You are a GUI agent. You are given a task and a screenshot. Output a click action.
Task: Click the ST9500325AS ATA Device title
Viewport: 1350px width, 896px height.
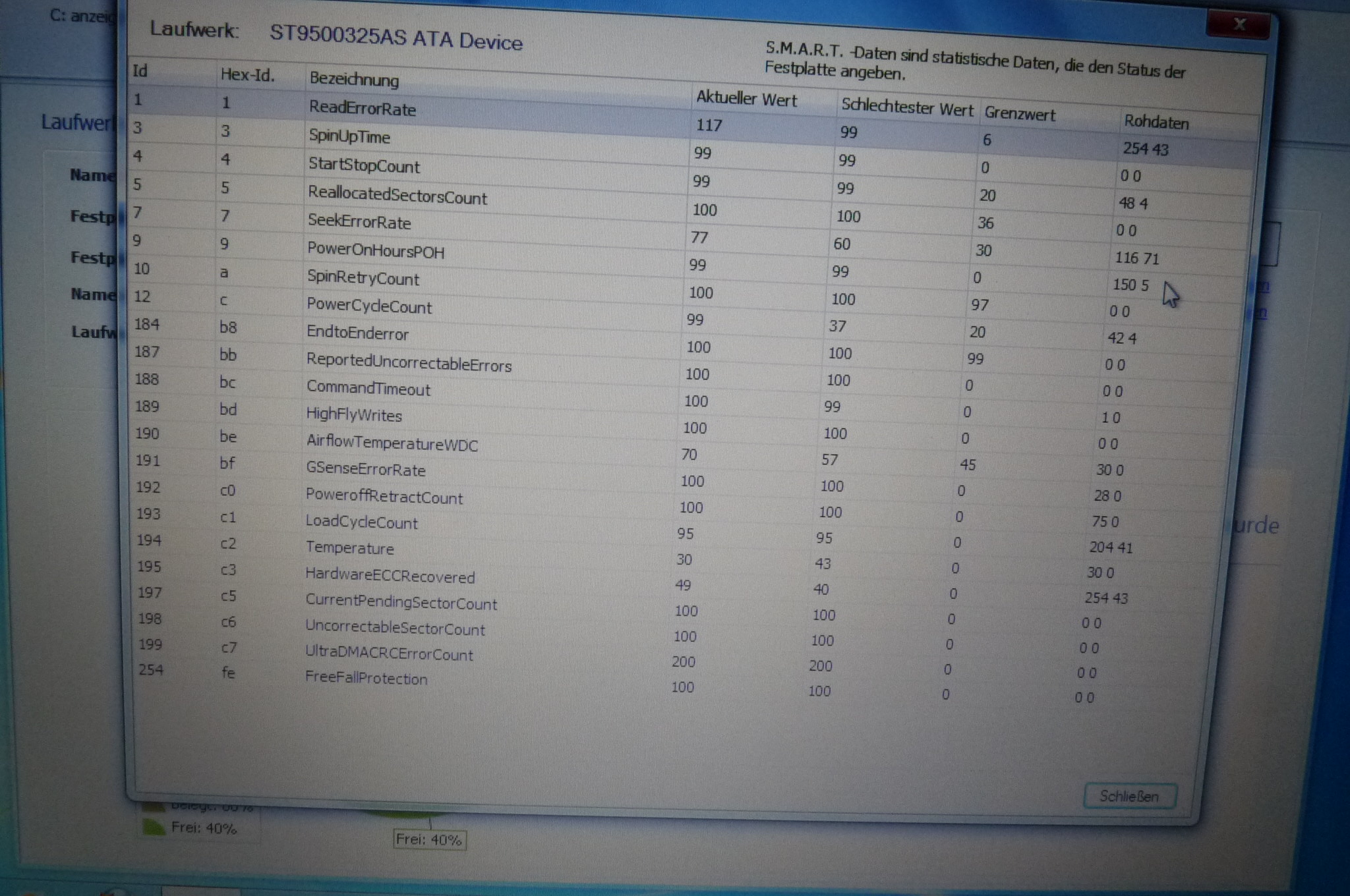click(396, 38)
